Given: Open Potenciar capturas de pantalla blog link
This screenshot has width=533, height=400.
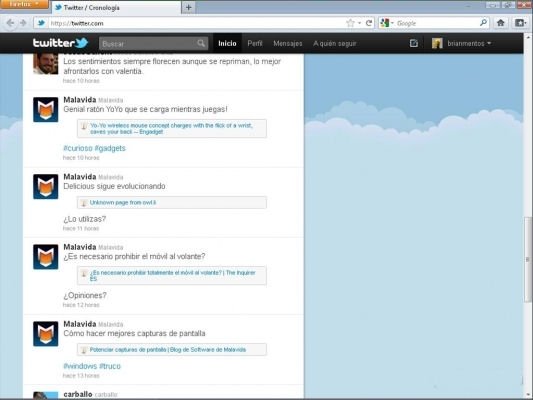Looking at the screenshot, I should (168, 350).
